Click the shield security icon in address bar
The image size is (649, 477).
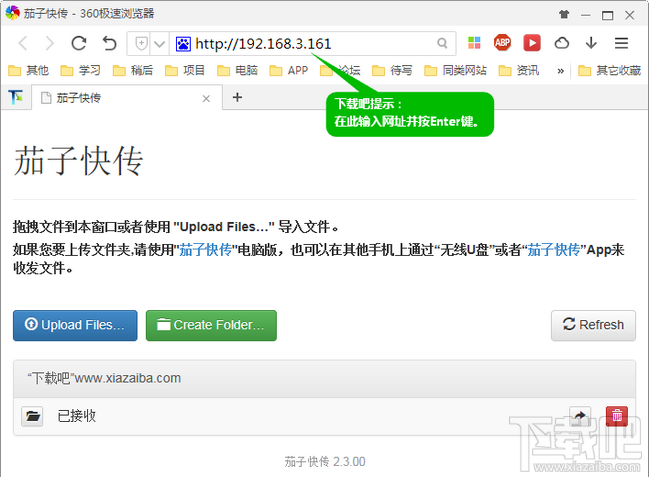(141, 43)
